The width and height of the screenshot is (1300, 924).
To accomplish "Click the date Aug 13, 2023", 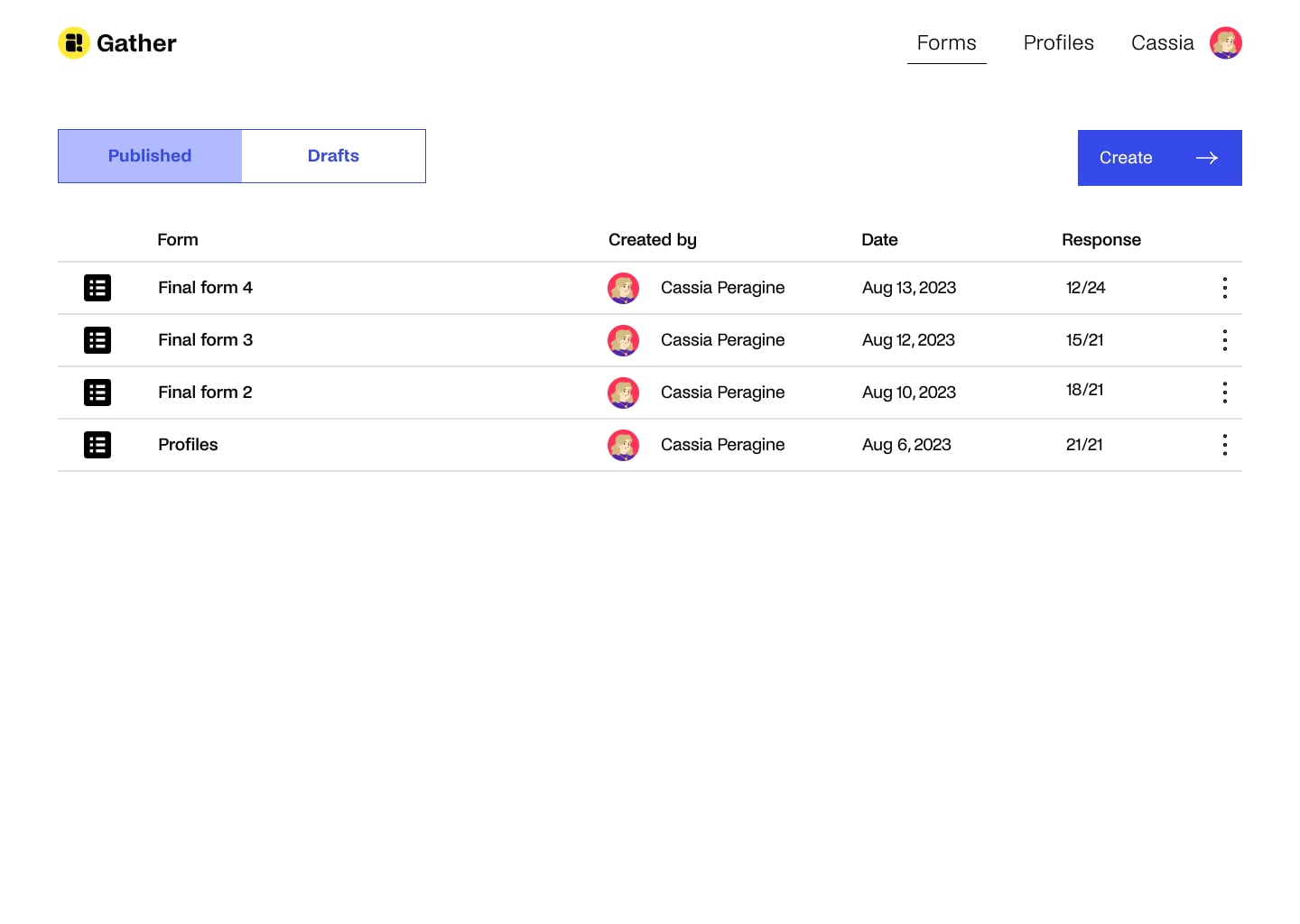I will pos(909,288).
